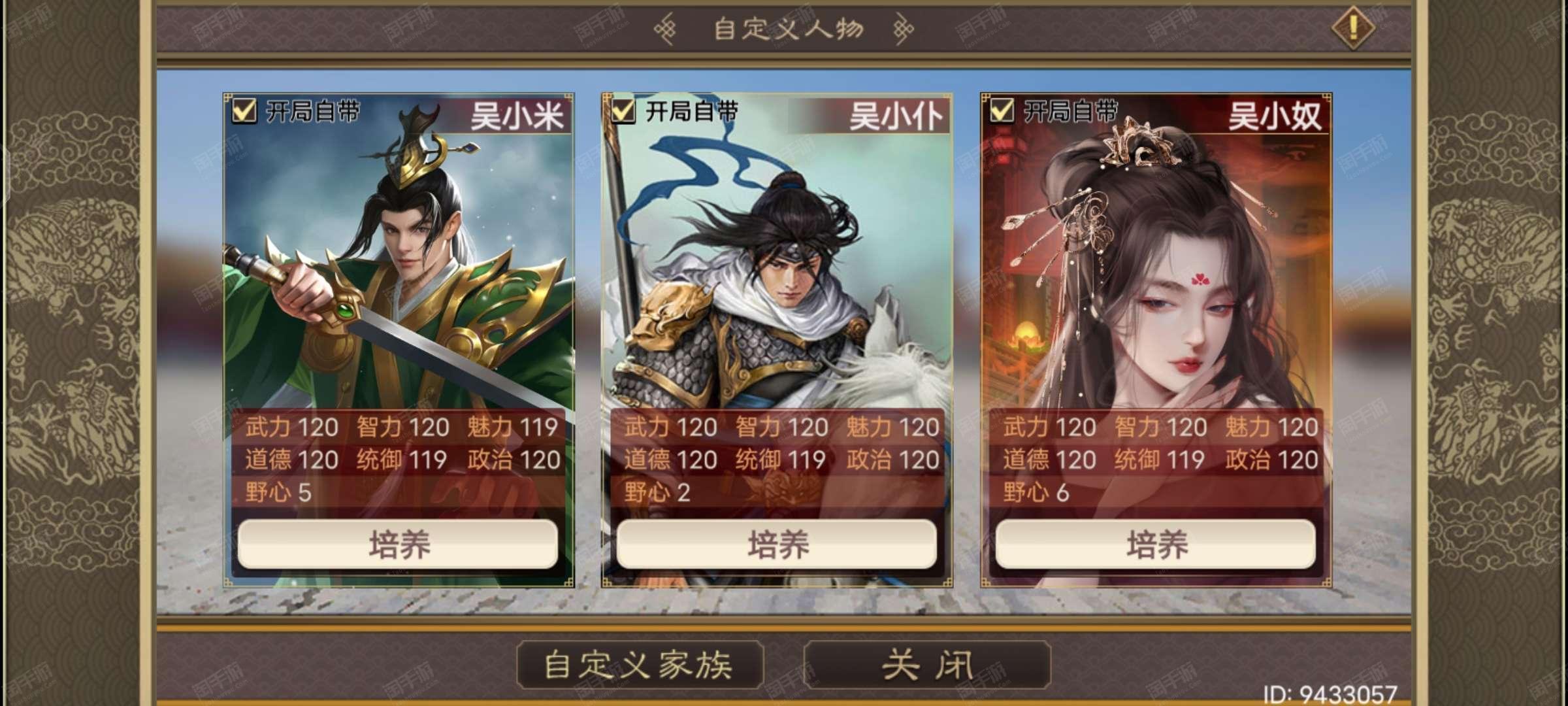
Task: Click the 自定义人物 title header
Action: point(789,29)
